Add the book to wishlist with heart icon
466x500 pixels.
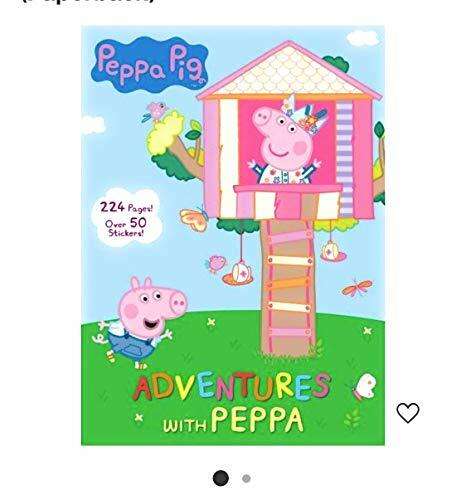tap(408, 413)
